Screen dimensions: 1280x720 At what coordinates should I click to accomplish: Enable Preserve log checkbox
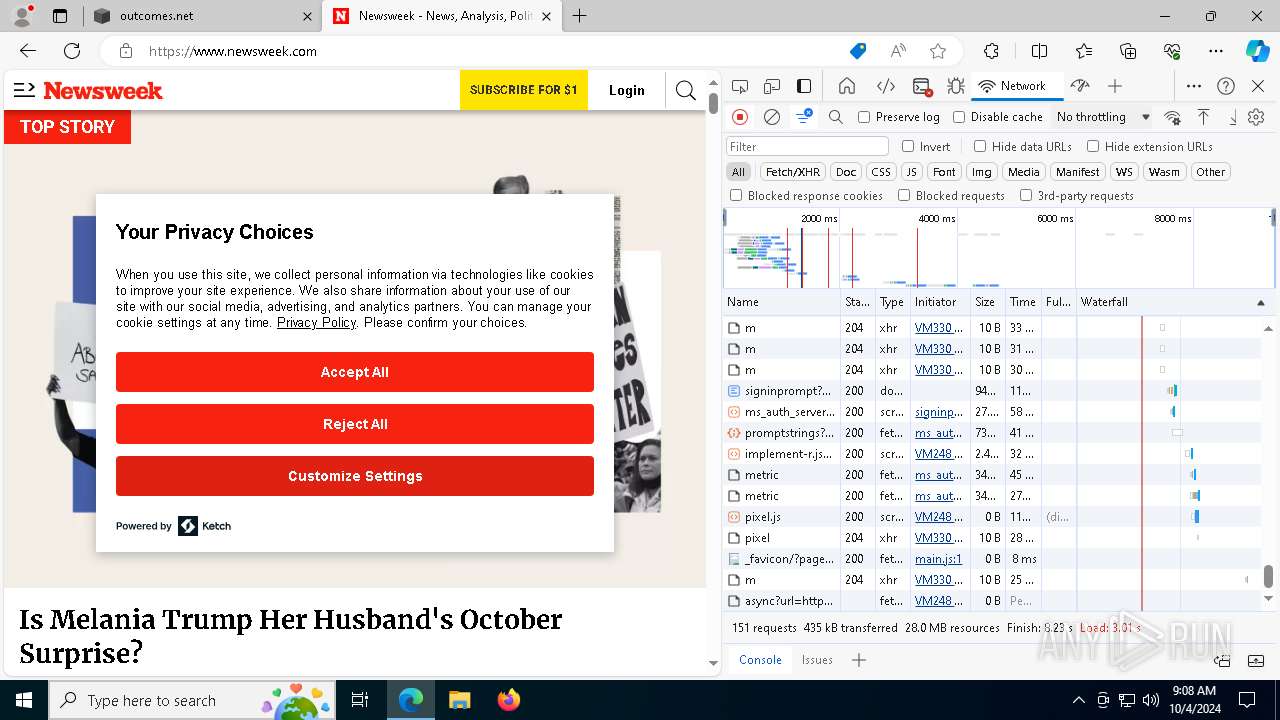tap(864, 117)
